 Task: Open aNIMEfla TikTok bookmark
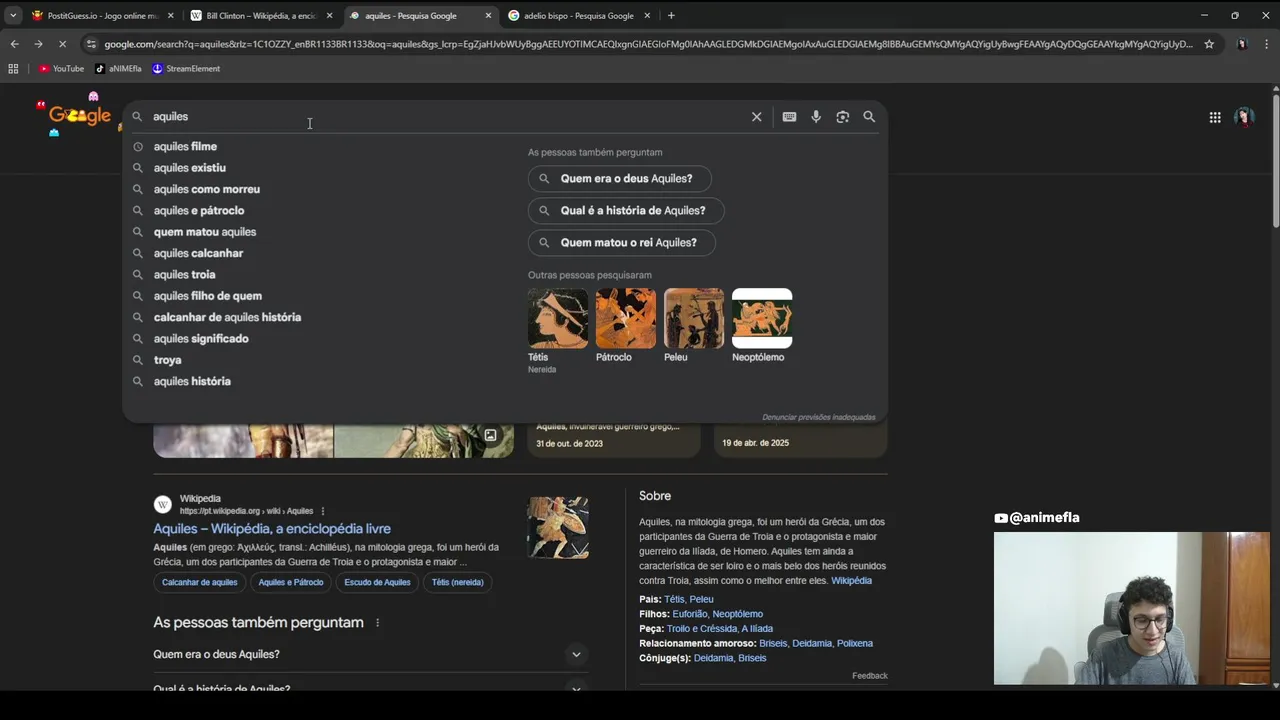(118, 69)
